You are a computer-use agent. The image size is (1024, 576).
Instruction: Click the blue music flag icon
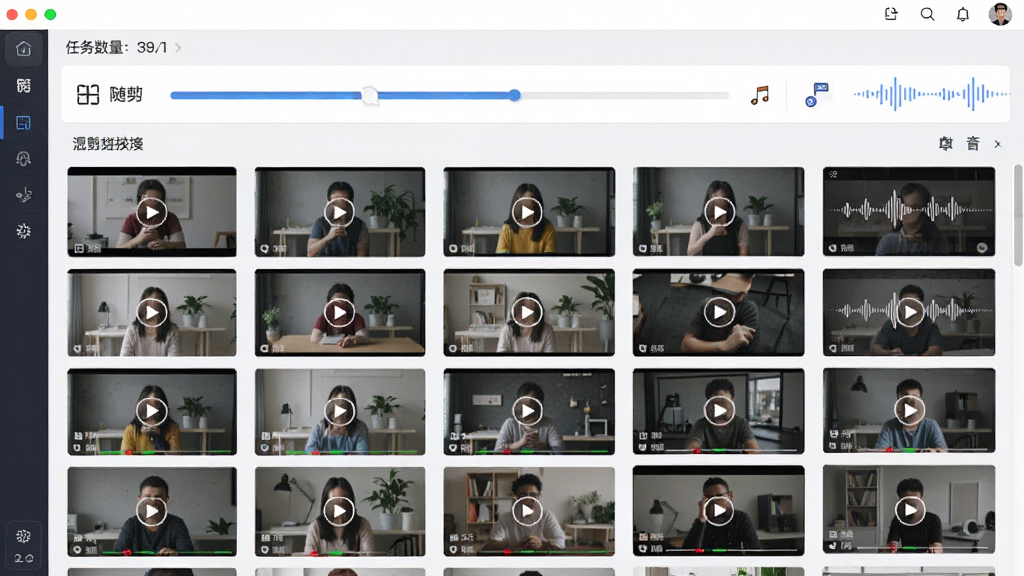[x=816, y=95]
